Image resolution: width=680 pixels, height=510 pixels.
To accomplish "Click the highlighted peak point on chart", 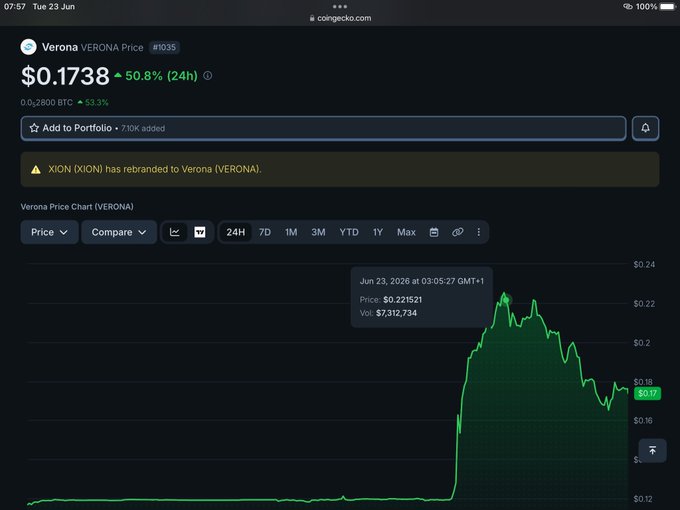I will coord(506,300).
